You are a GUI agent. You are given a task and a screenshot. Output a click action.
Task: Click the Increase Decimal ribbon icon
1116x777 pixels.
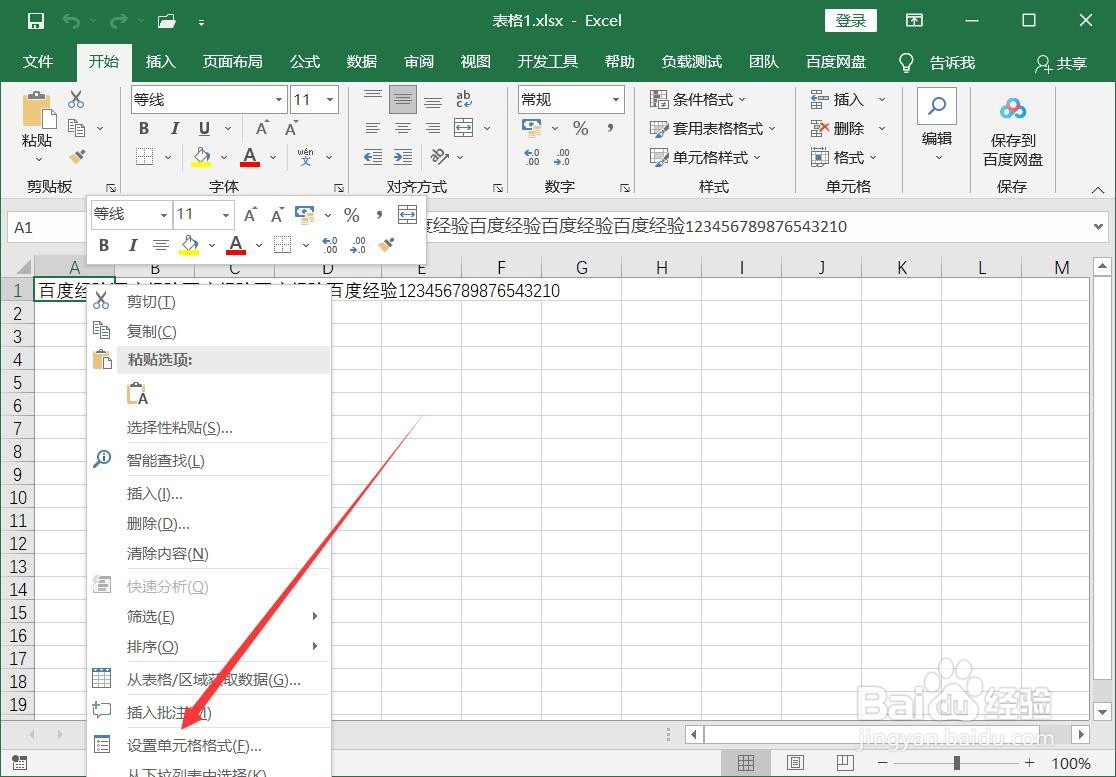click(x=532, y=157)
